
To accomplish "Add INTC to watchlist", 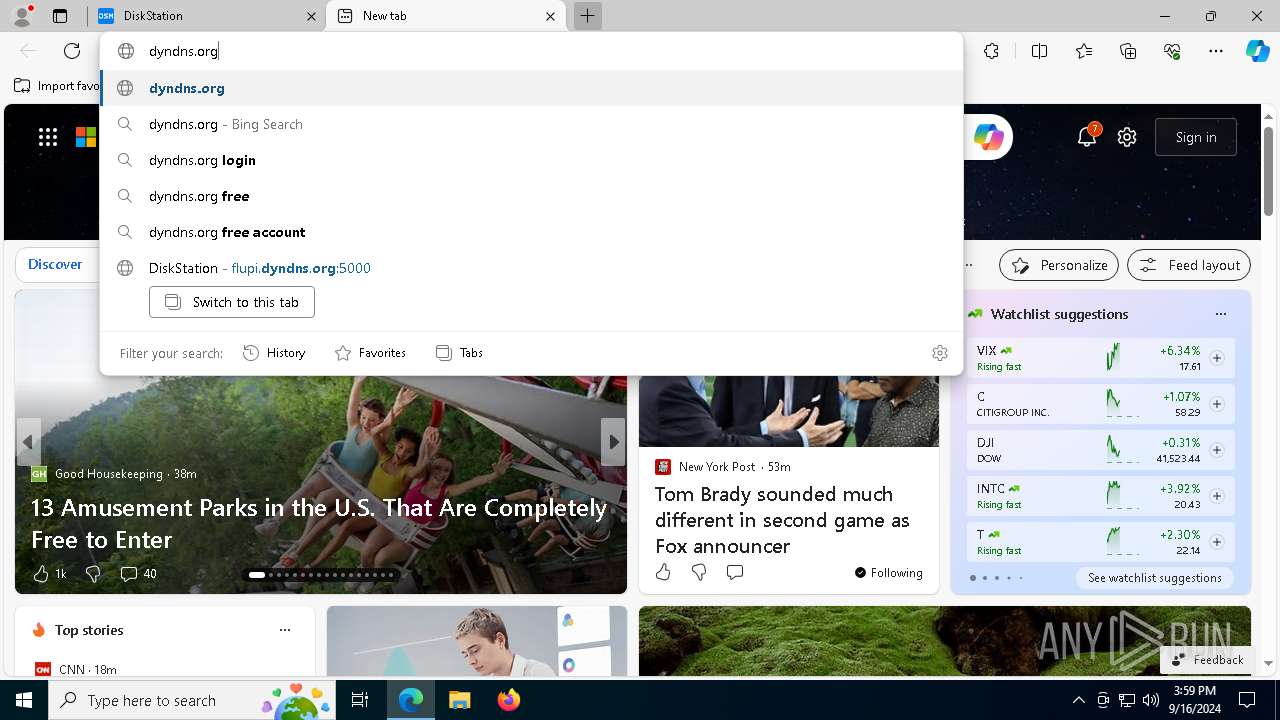I will [1216, 496].
